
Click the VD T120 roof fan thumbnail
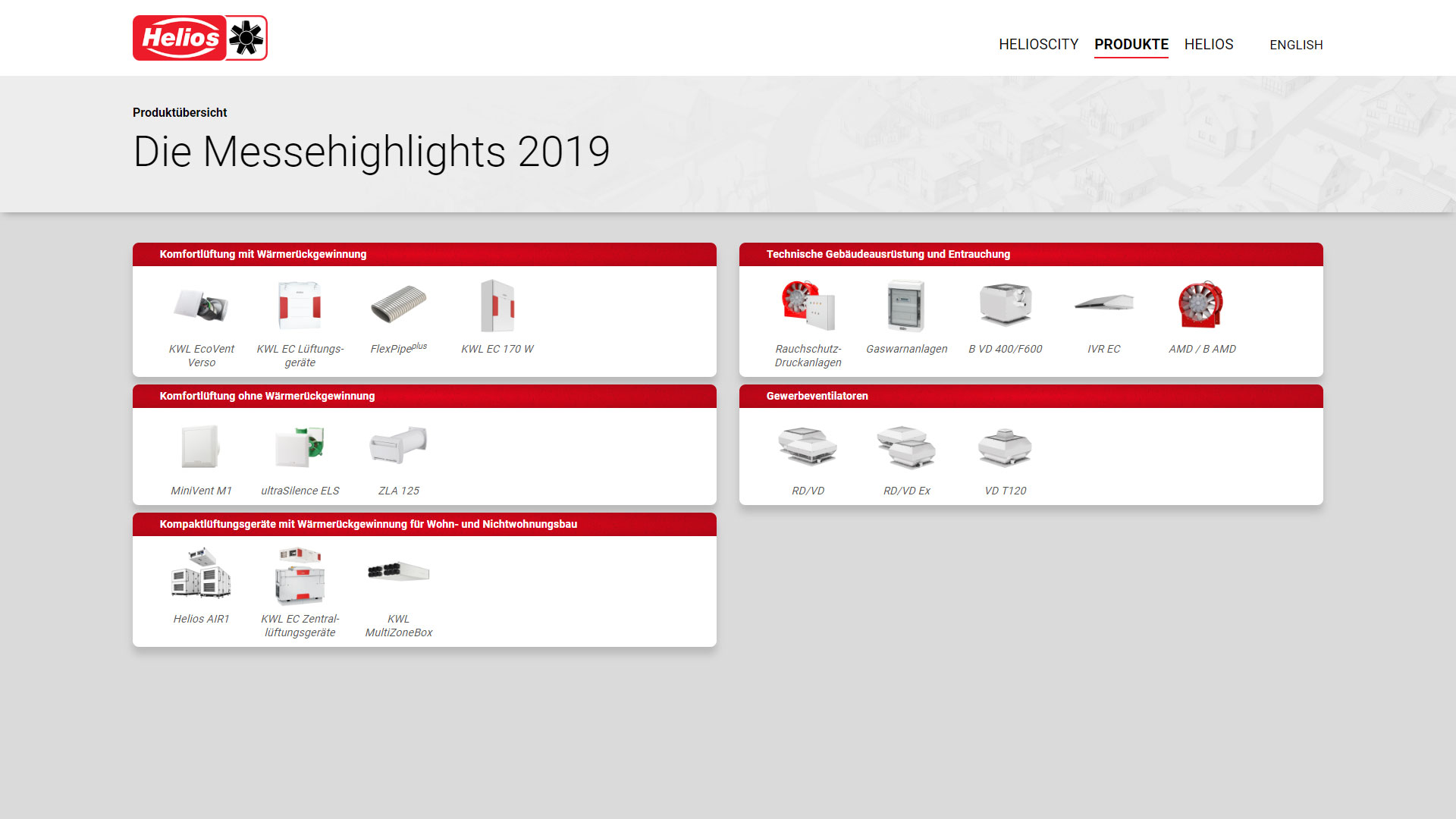(x=1005, y=447)
